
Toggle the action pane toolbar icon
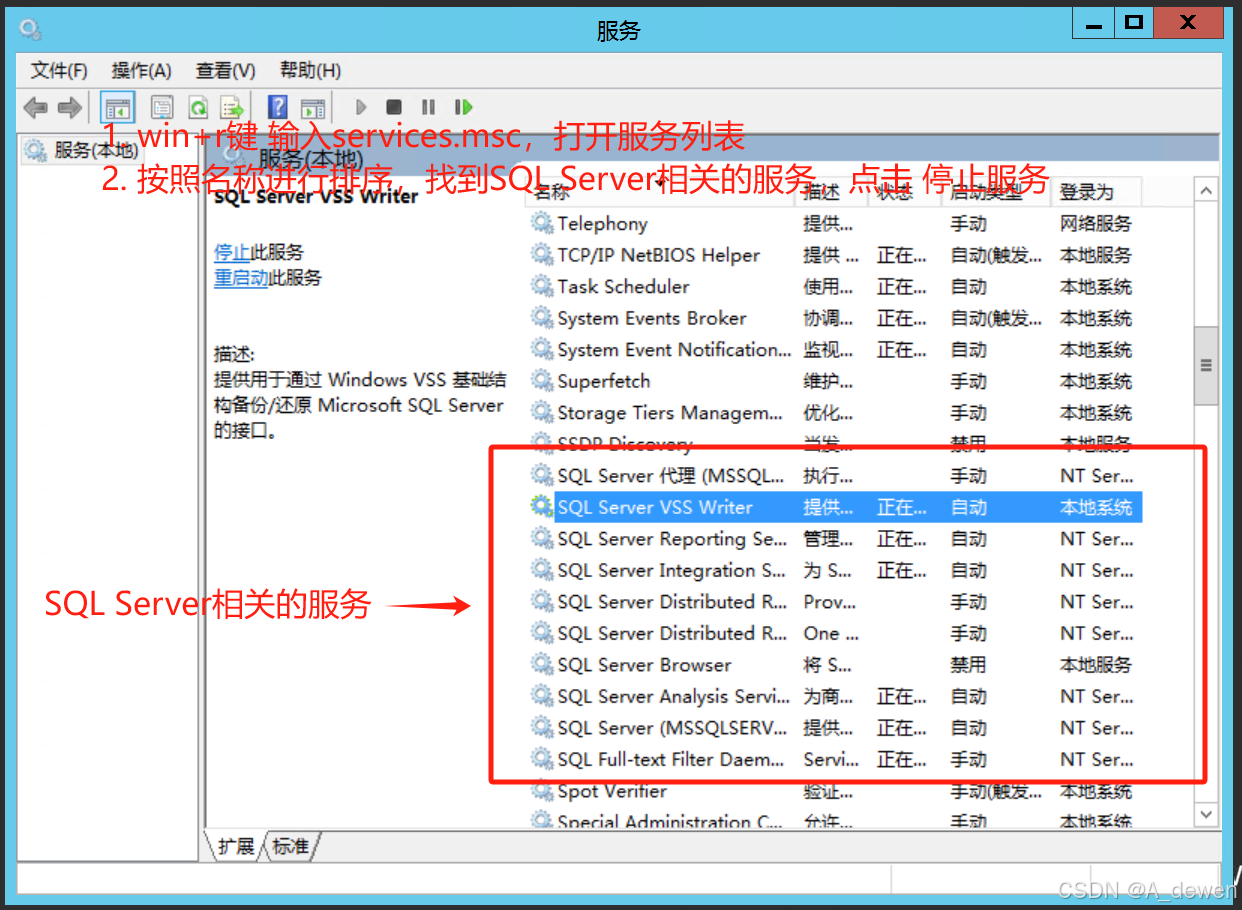[313, 107]
